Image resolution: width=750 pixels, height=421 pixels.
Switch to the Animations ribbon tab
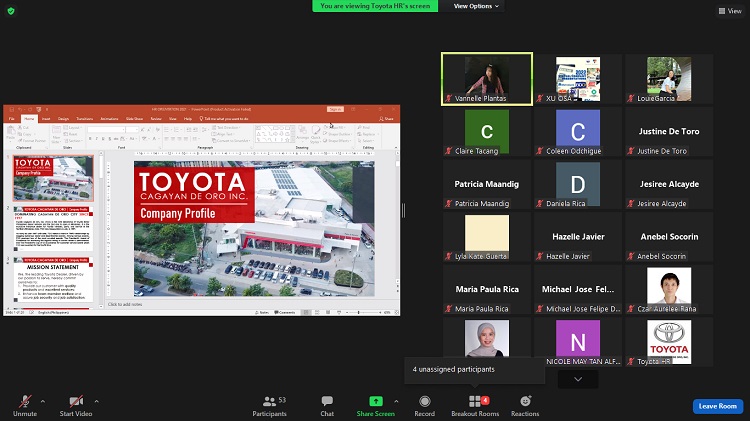click(110, 119)
